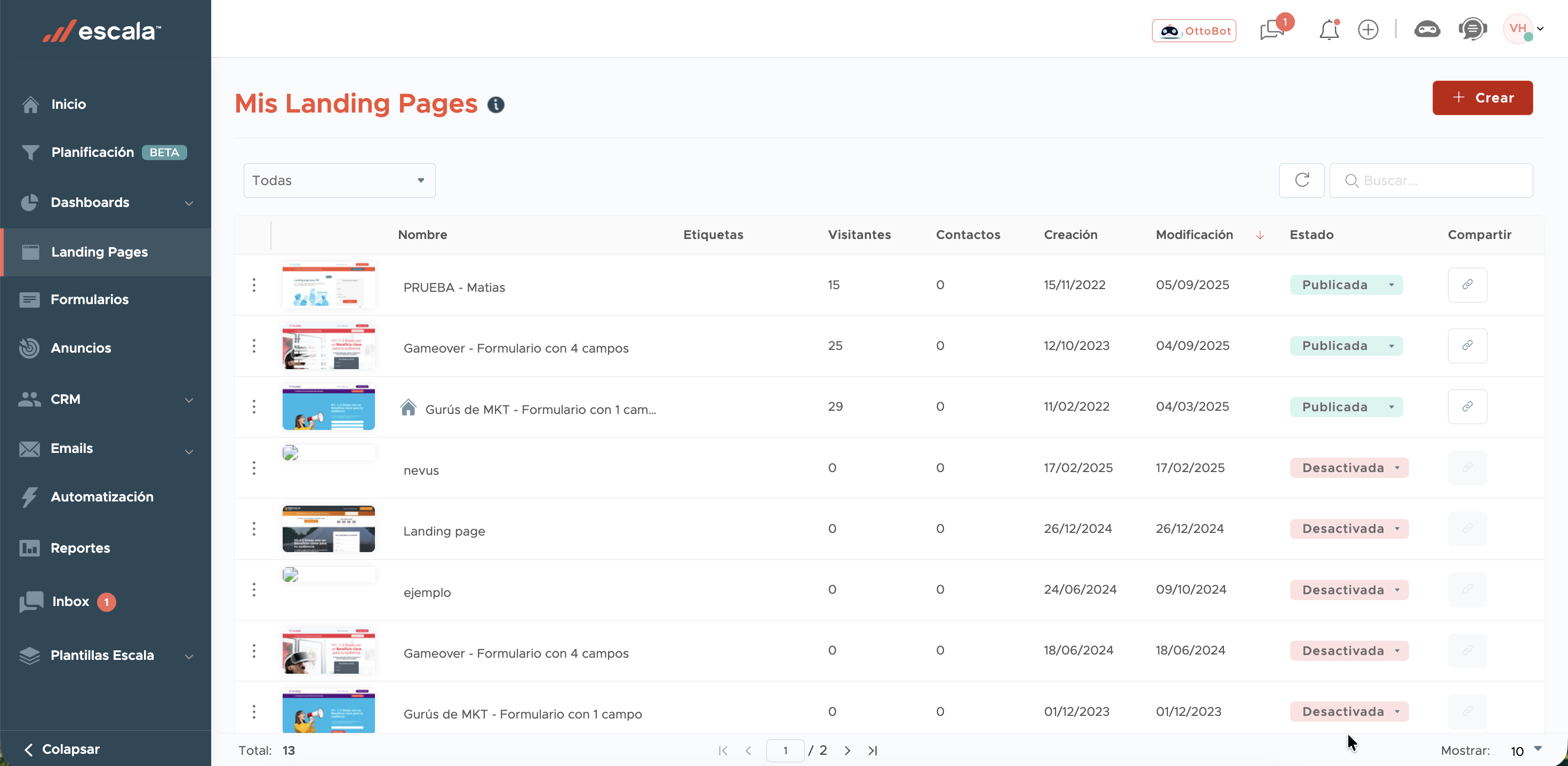The image size is (1568, 766).
Task: Open Publicada status dropdown for Gurús de MKT
Action: click(x=1346, y=407)
